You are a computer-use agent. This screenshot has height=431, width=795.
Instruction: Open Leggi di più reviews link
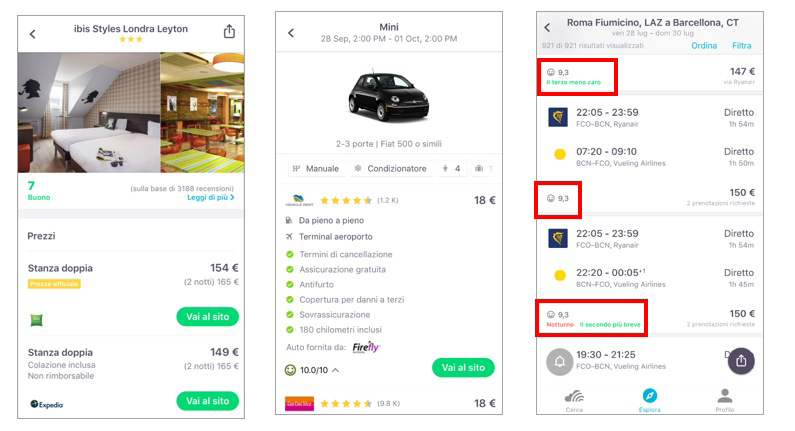coord(210,197)
